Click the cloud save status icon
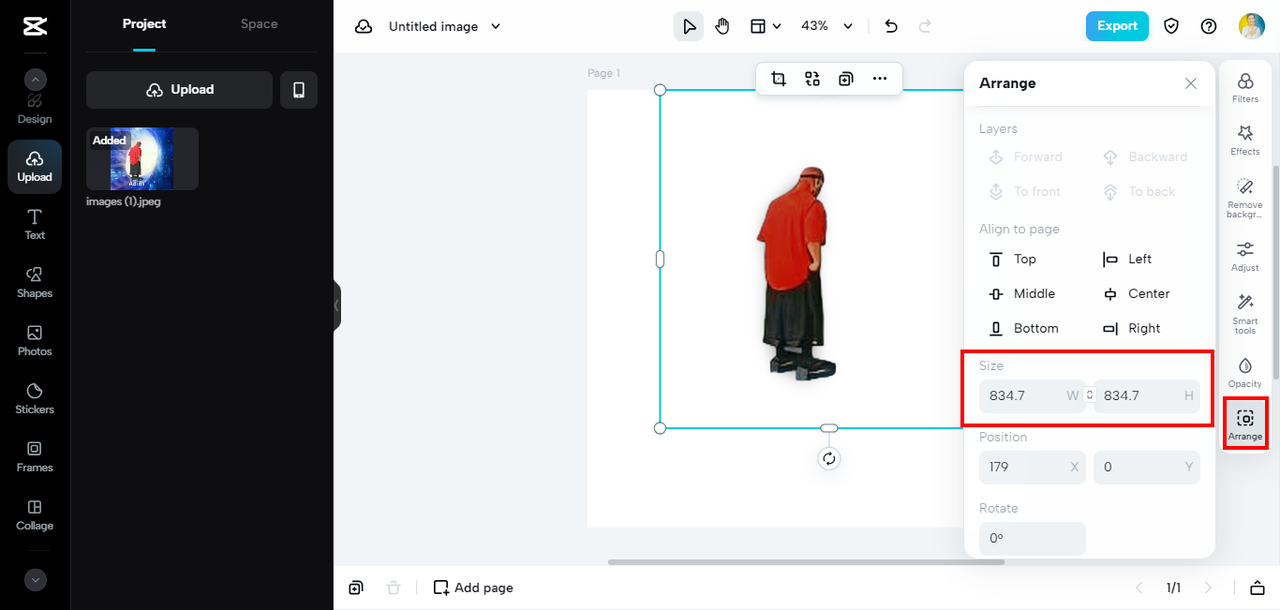 tap(364, 26)
